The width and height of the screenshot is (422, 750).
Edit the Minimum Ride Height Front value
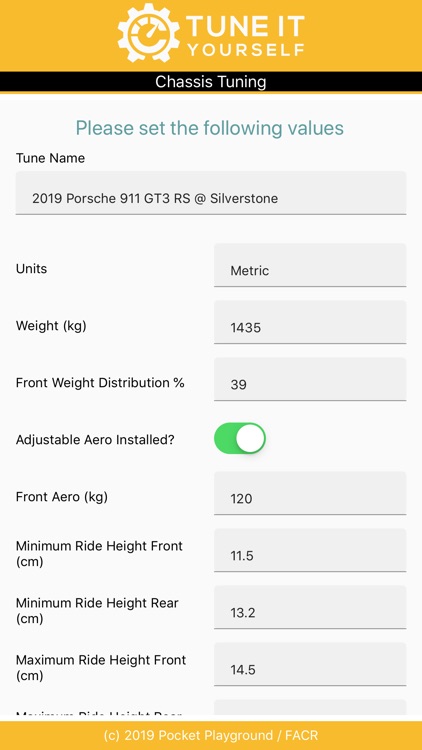coord(310,550)
